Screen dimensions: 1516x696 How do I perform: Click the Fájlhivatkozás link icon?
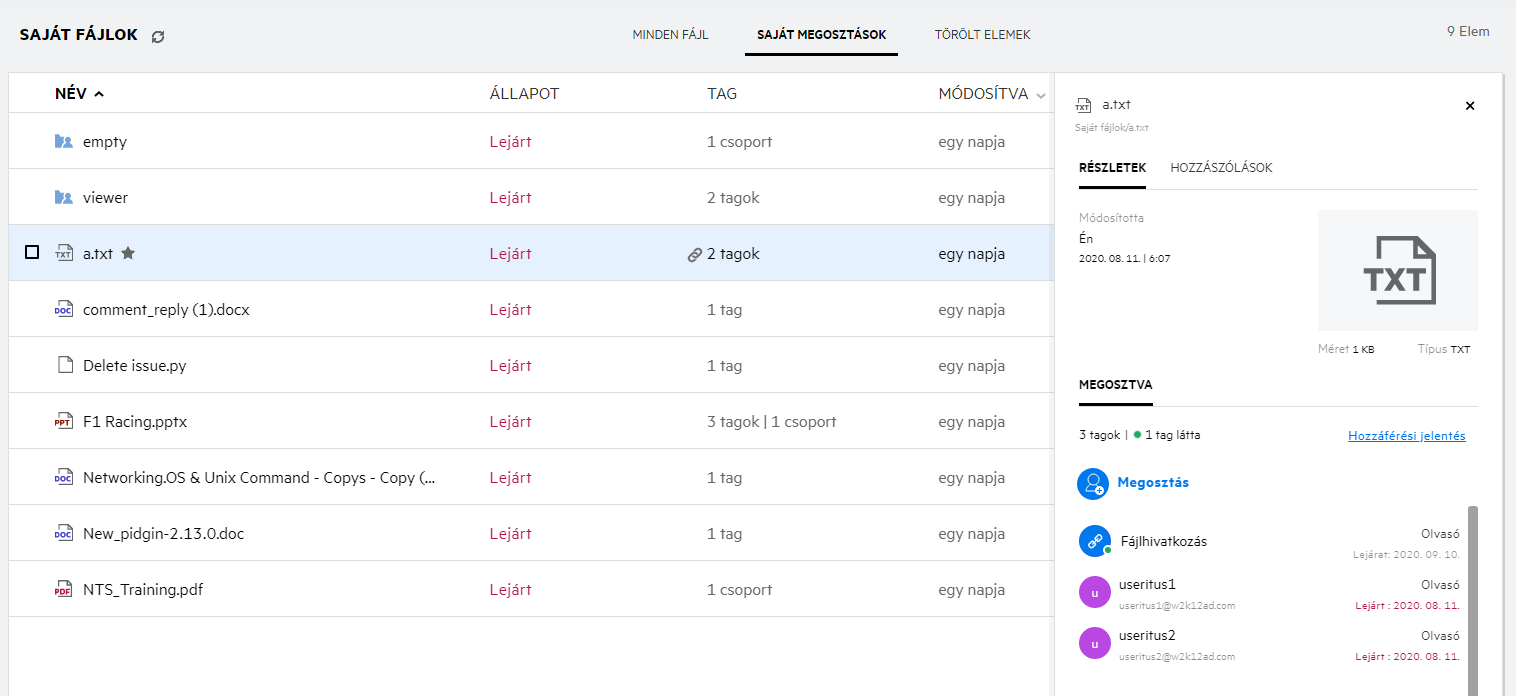[1094, 541]
